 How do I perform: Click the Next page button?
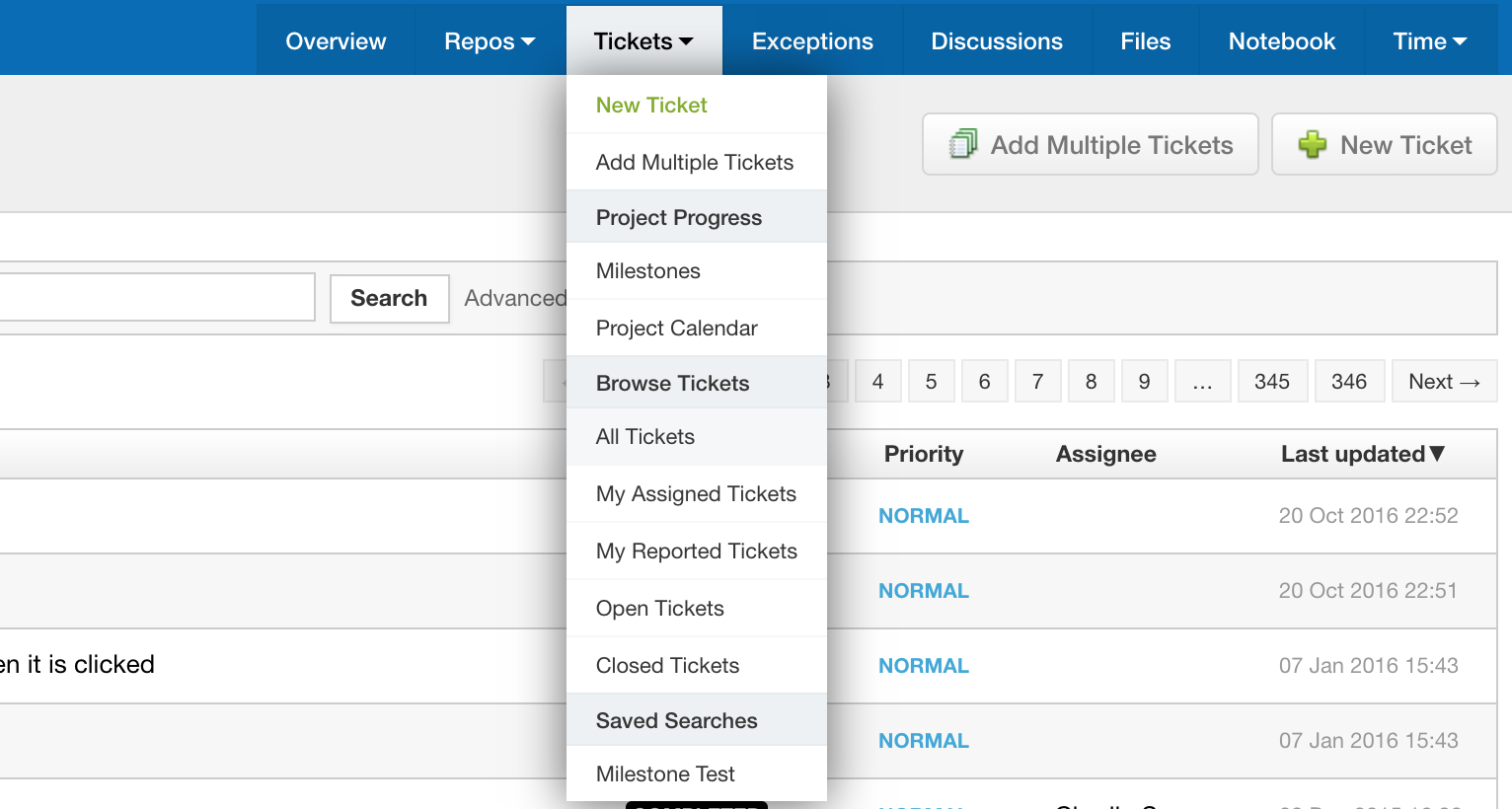click(1444, 381)
